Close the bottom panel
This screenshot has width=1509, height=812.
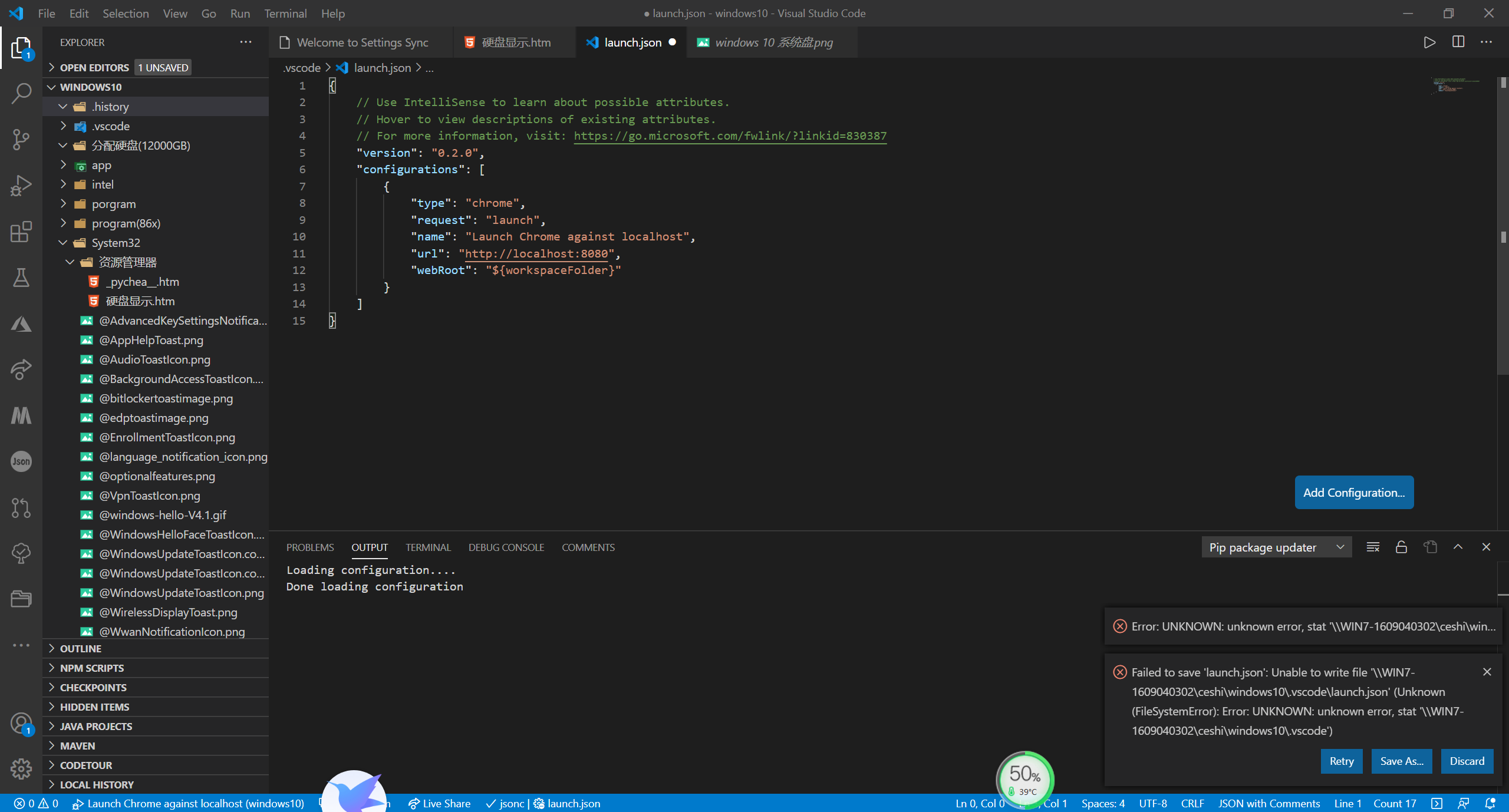click(1487, 547)
